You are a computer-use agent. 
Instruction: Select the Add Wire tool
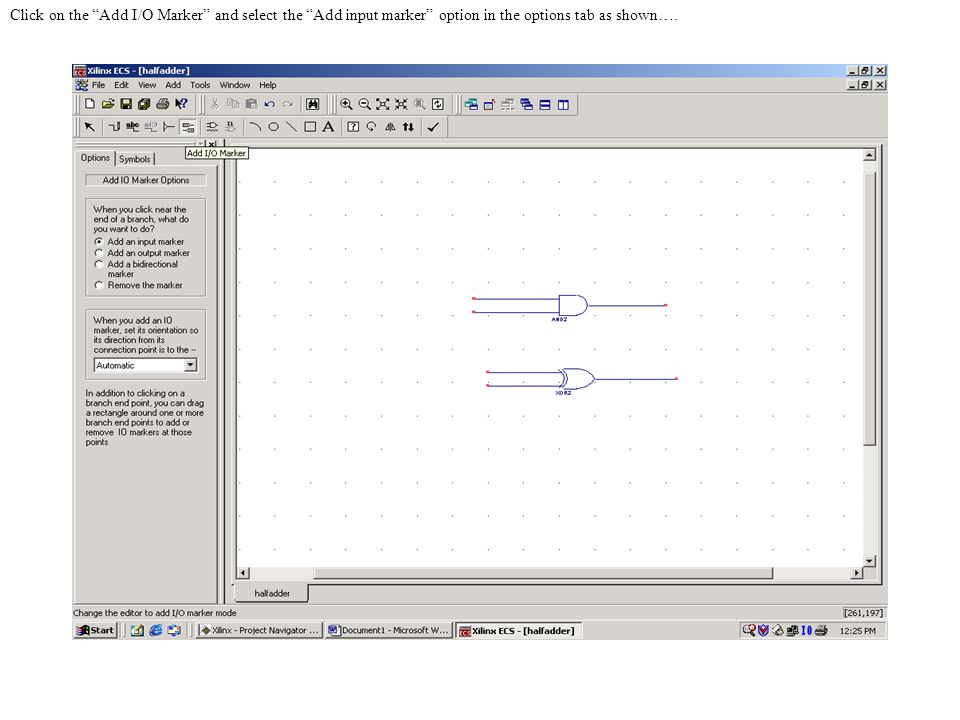coord(114,127)
